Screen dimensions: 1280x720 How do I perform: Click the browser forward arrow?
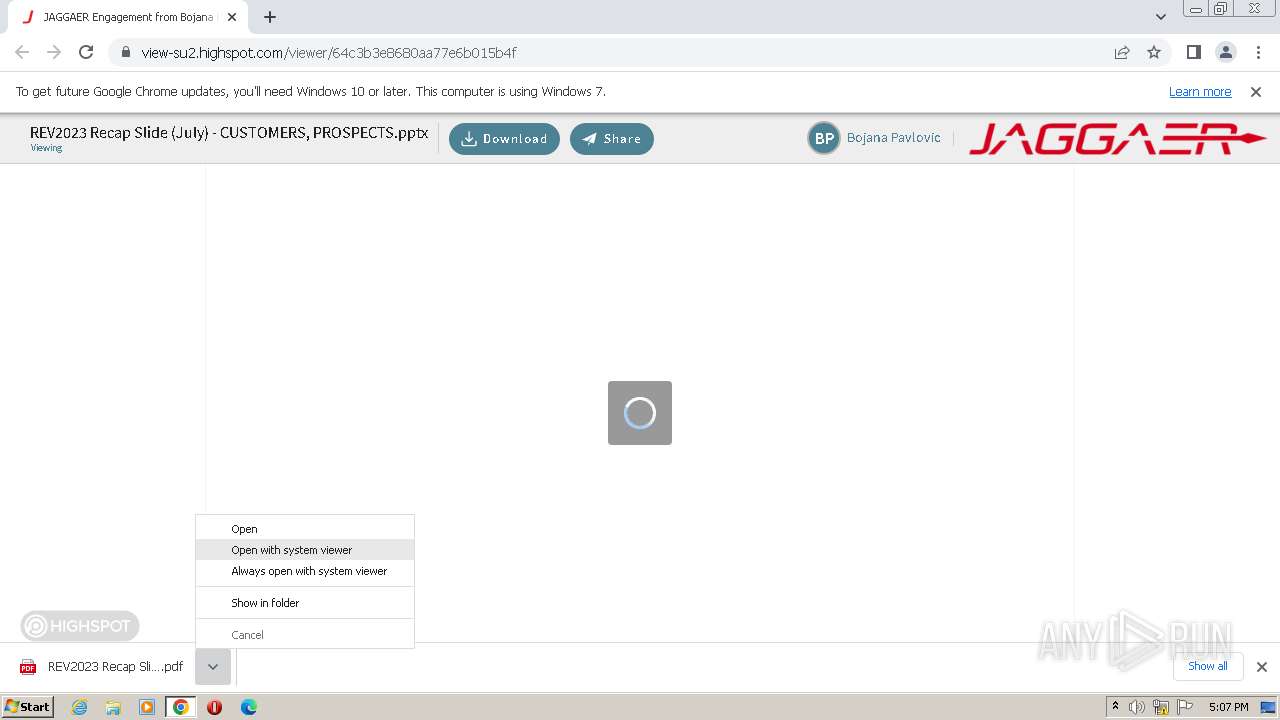54,52
